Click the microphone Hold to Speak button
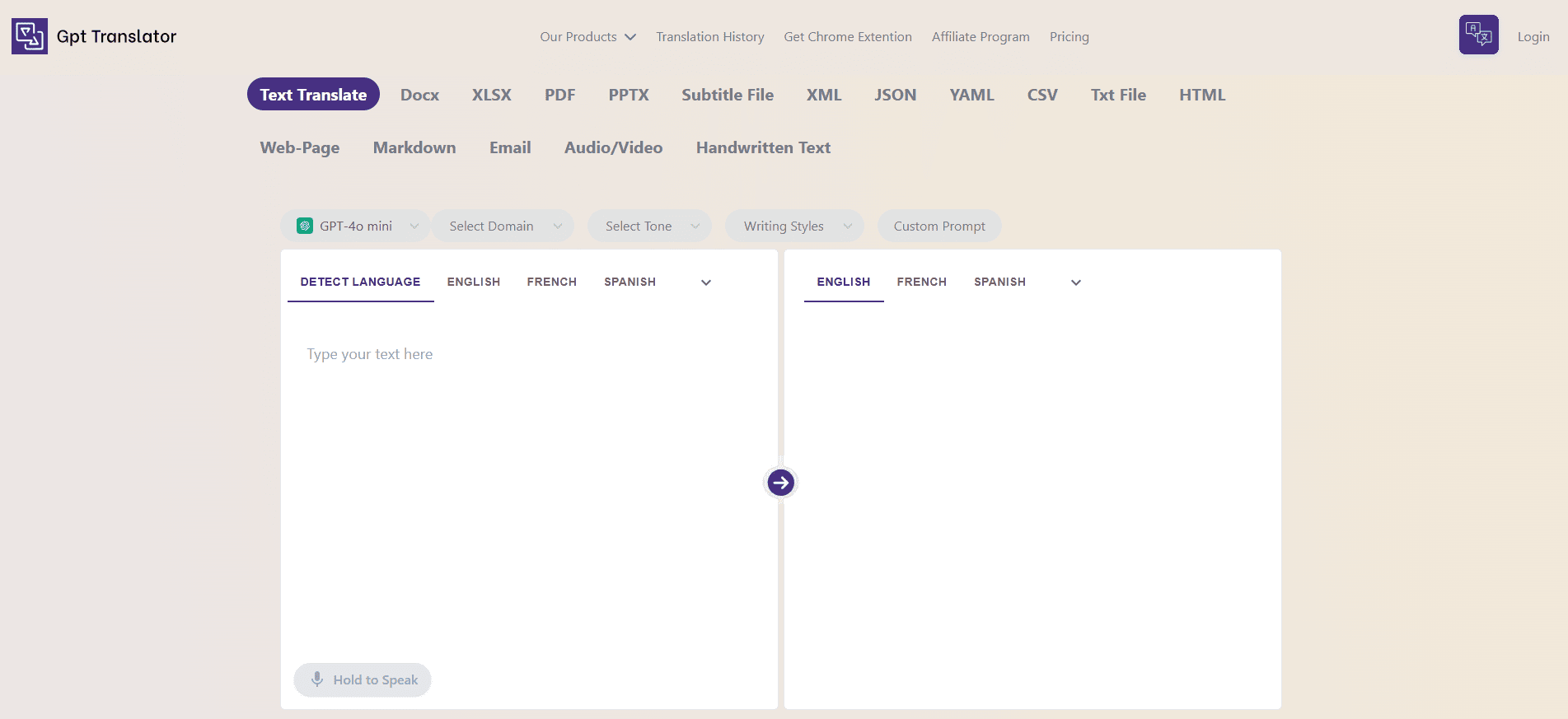 pos(363,679)
